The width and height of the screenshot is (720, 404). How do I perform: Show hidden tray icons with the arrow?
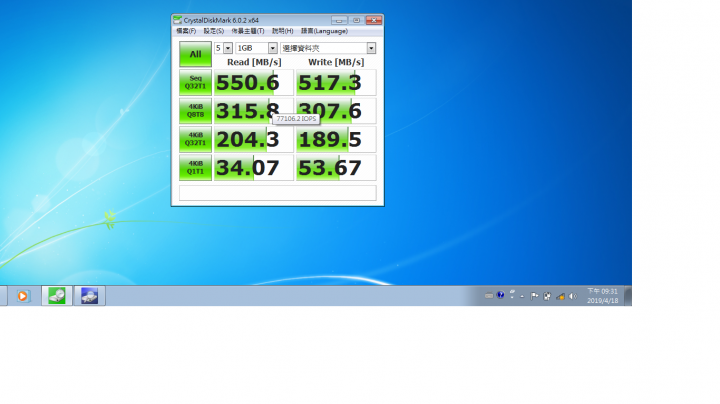(x=522, y=297)
